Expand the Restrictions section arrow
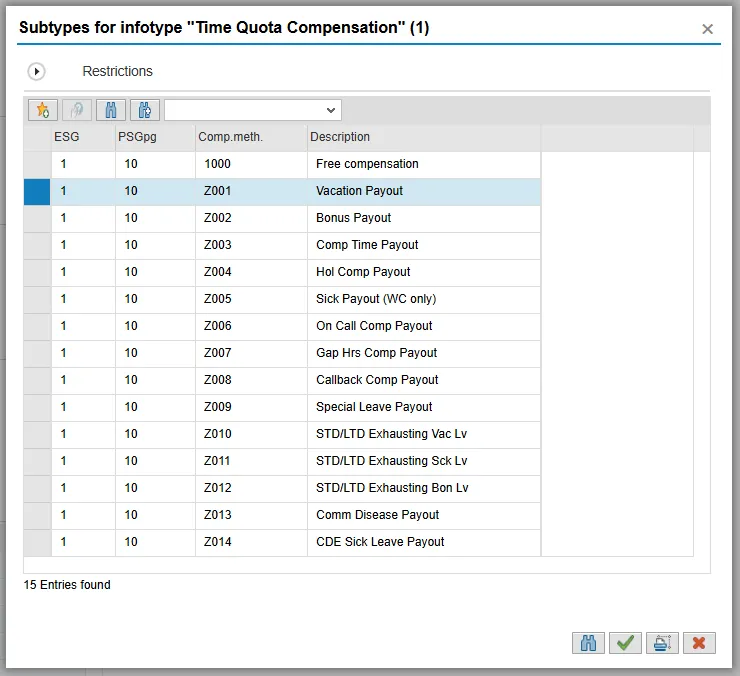This screenshot has height=676, width=740. point(37,72)
